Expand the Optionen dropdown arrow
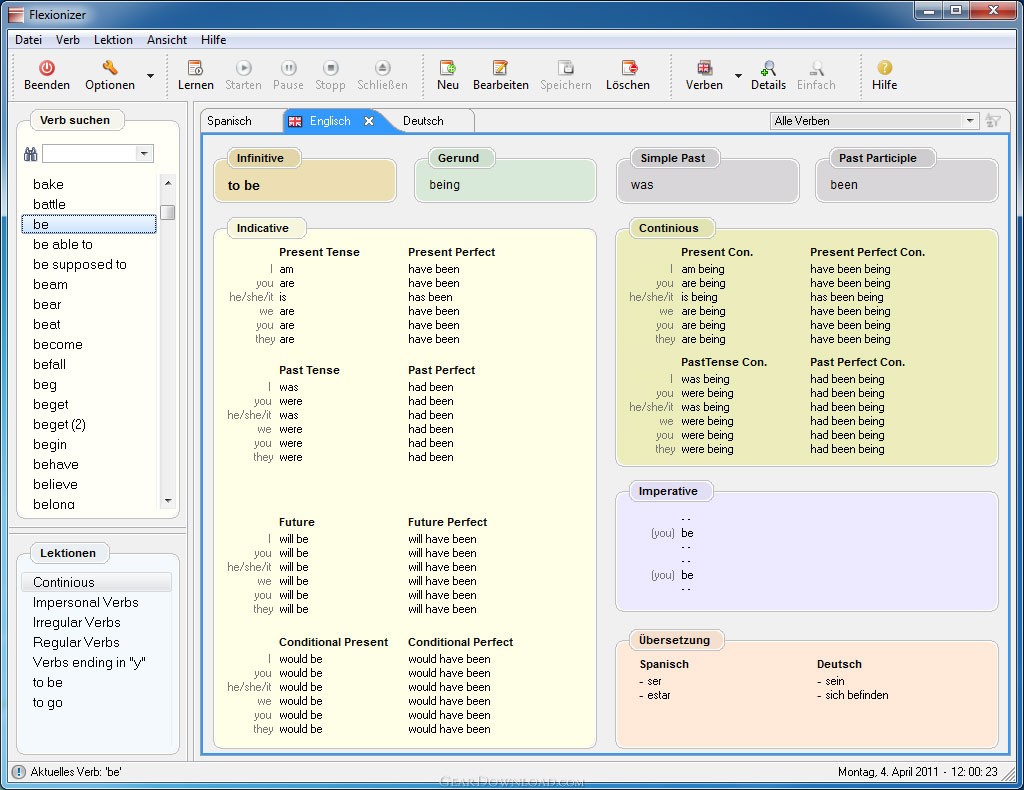This screenshot has width=1024, height=790. 150,76
